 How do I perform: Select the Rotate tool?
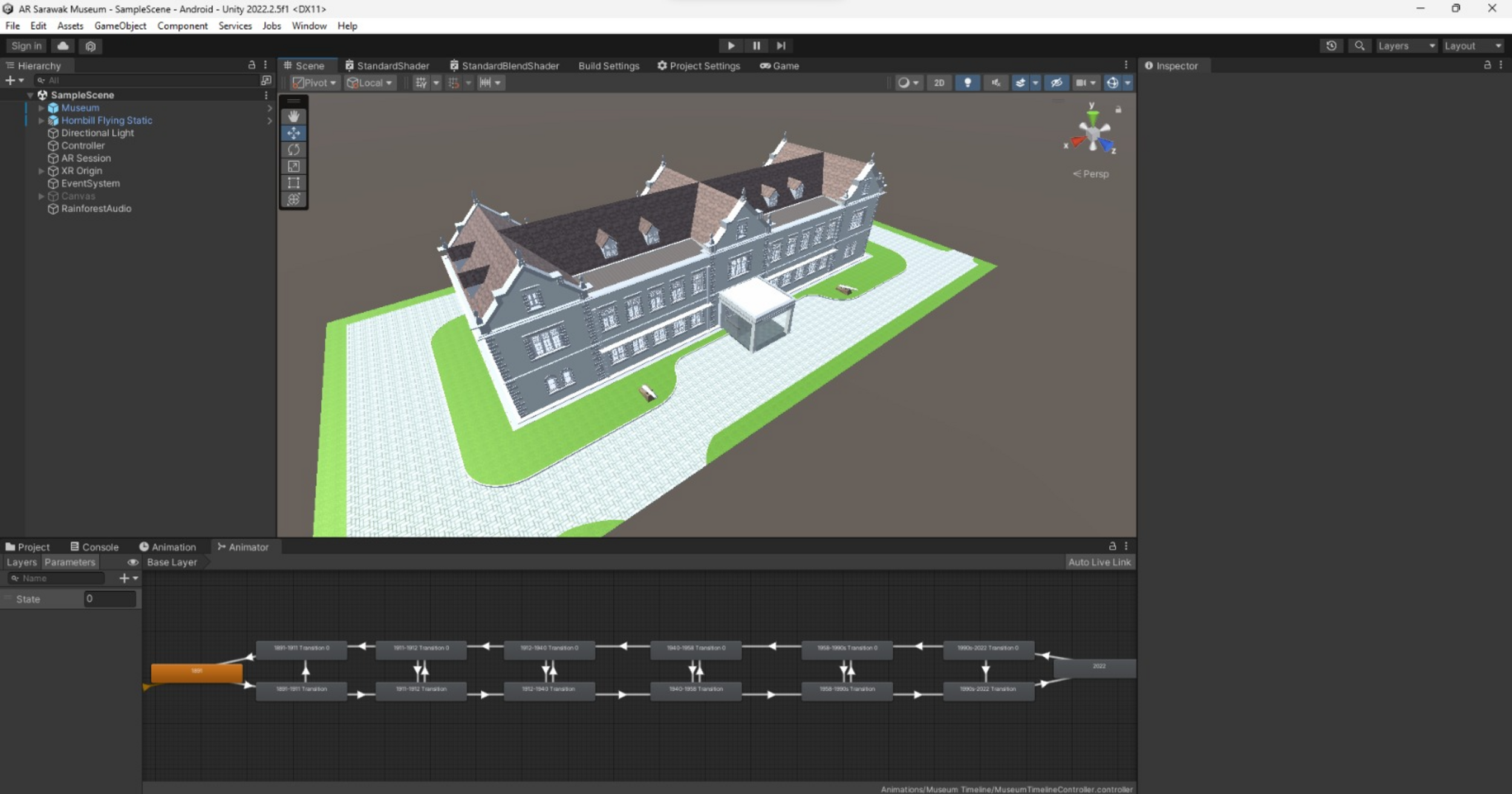(293, 149)
